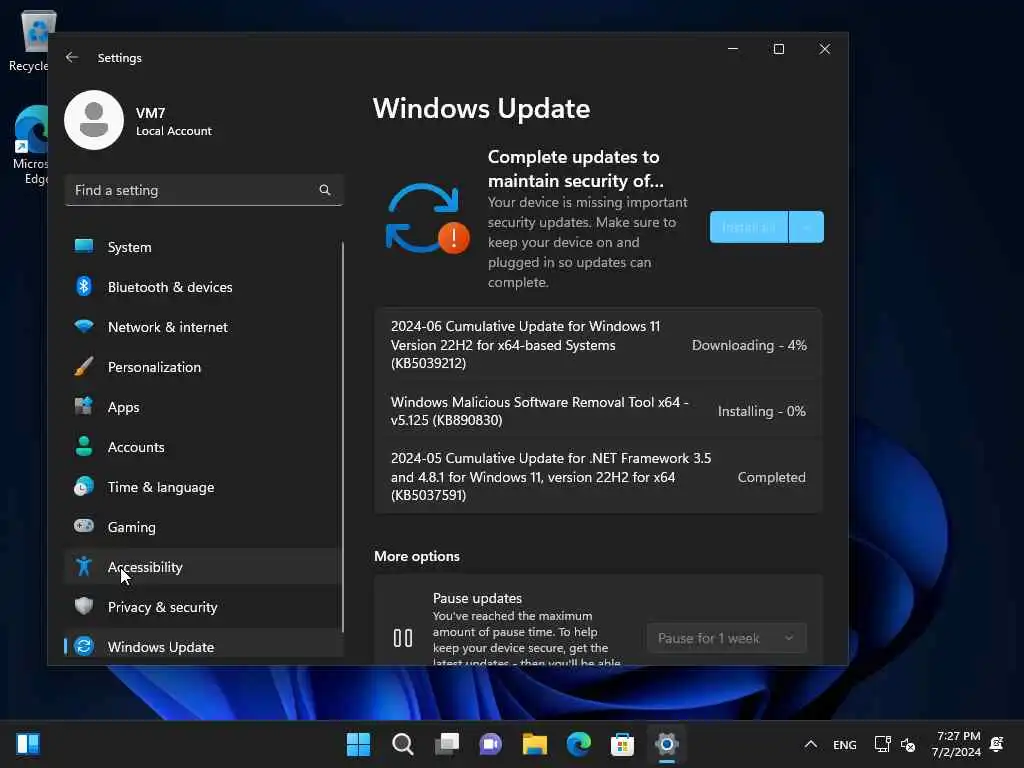Open File Explorer from the taskbar
Screen dimensions: 1024x768
pyautogui.click(x=534, y=744)
